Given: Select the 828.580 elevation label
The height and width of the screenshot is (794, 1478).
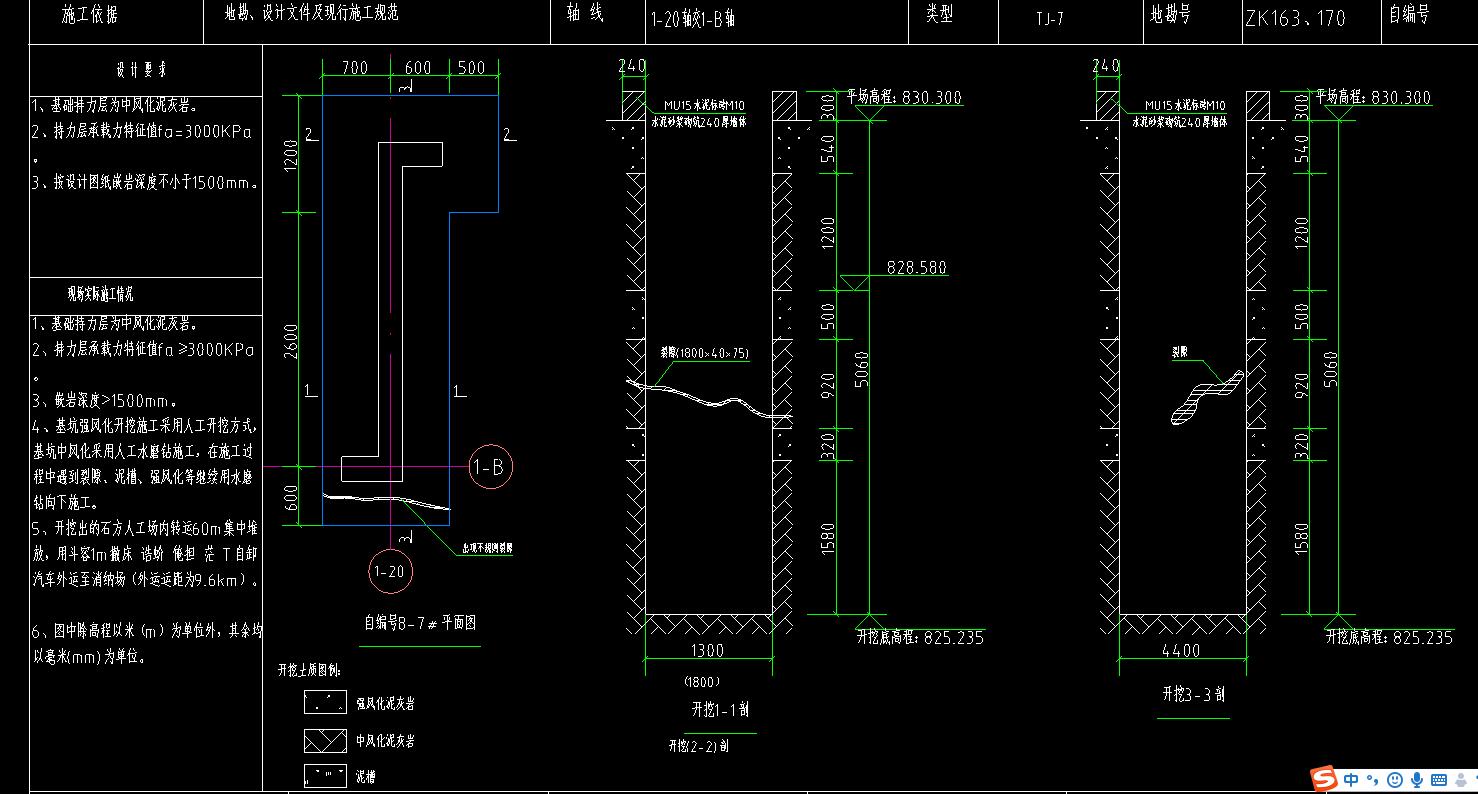Looking at the screenshot, I should 916,267.
